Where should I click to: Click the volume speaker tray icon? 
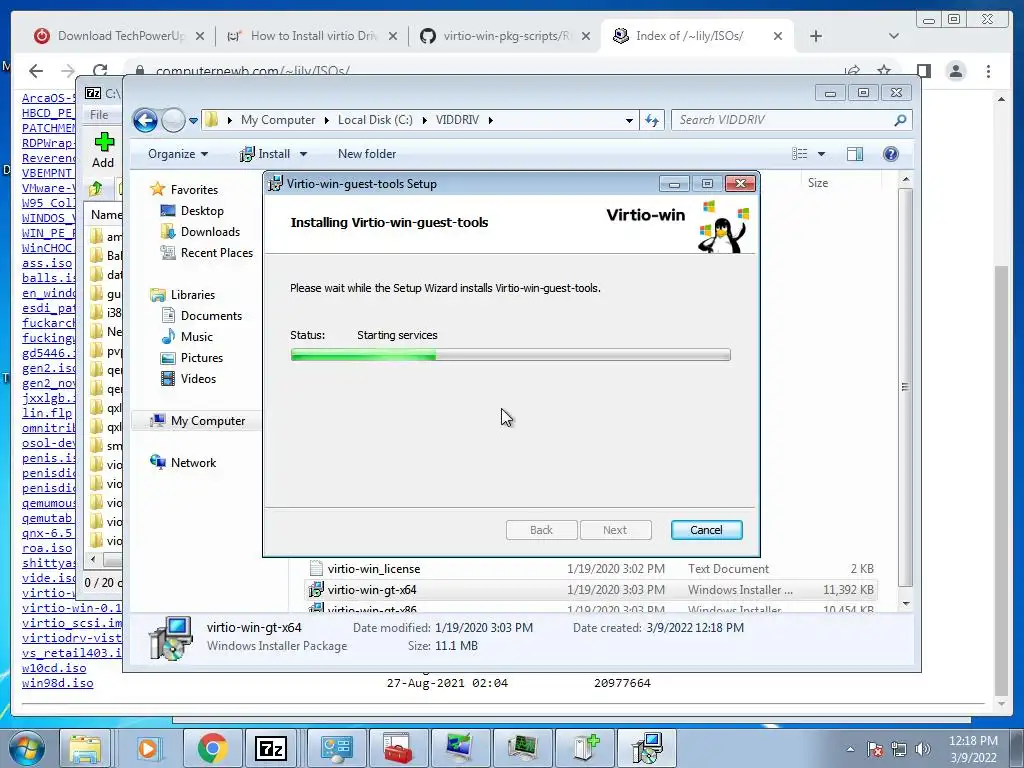point(923,749)
